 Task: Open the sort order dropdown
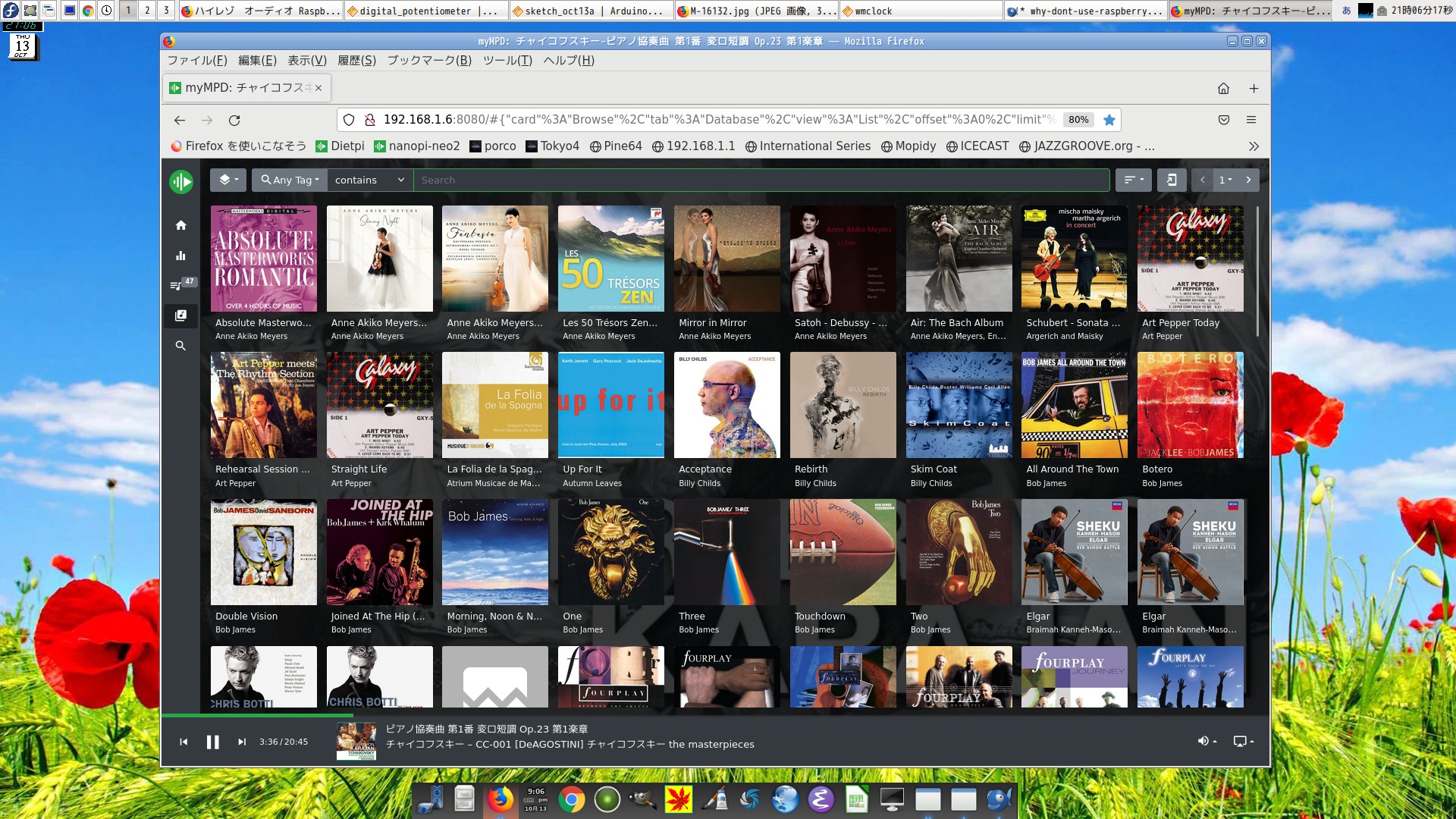coord(1134,180)
